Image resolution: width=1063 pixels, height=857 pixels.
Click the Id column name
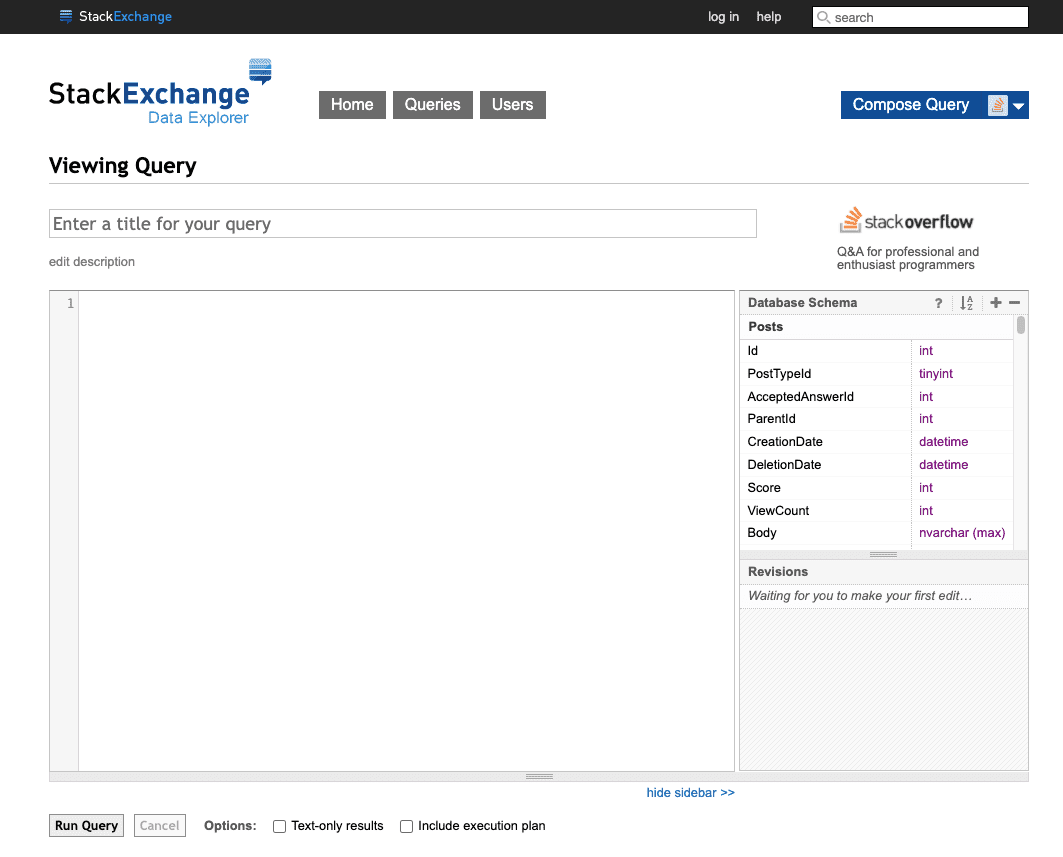coord(753,351)
